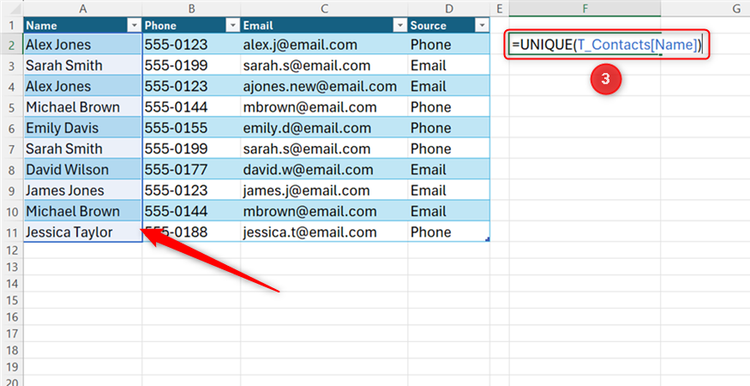Select column F header
750x386 pixels.
[585, 8]
